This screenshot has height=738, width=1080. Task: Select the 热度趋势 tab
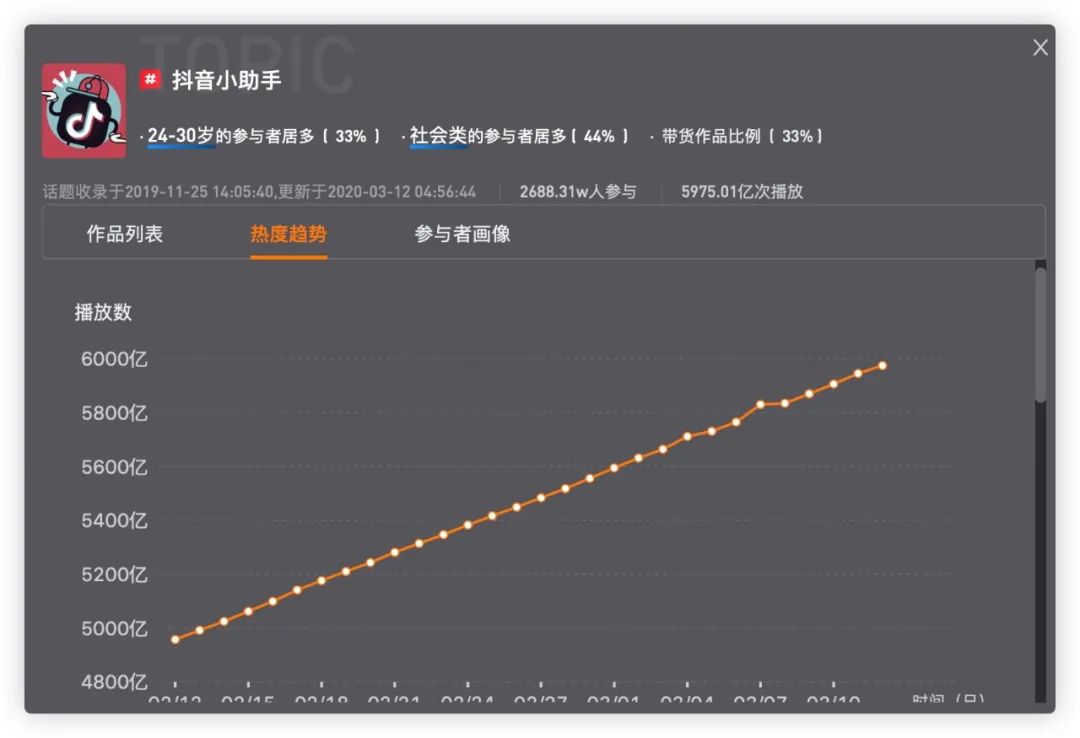click(289, 234)
